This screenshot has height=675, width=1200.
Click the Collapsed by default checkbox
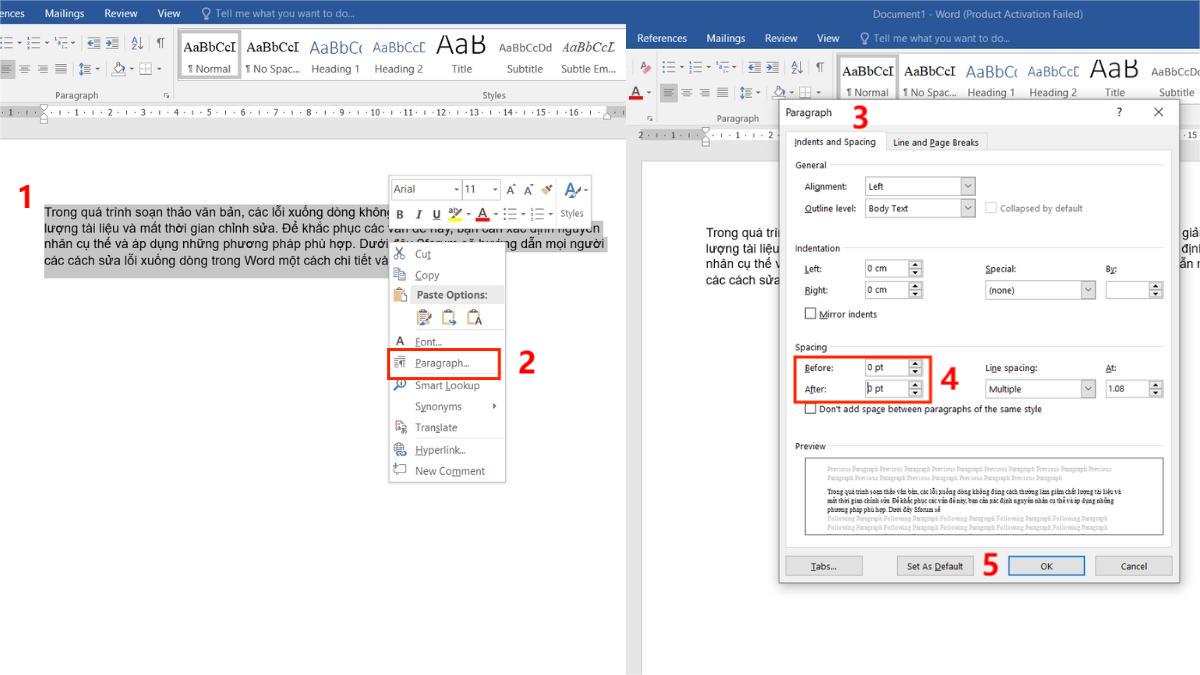(991, 208)
